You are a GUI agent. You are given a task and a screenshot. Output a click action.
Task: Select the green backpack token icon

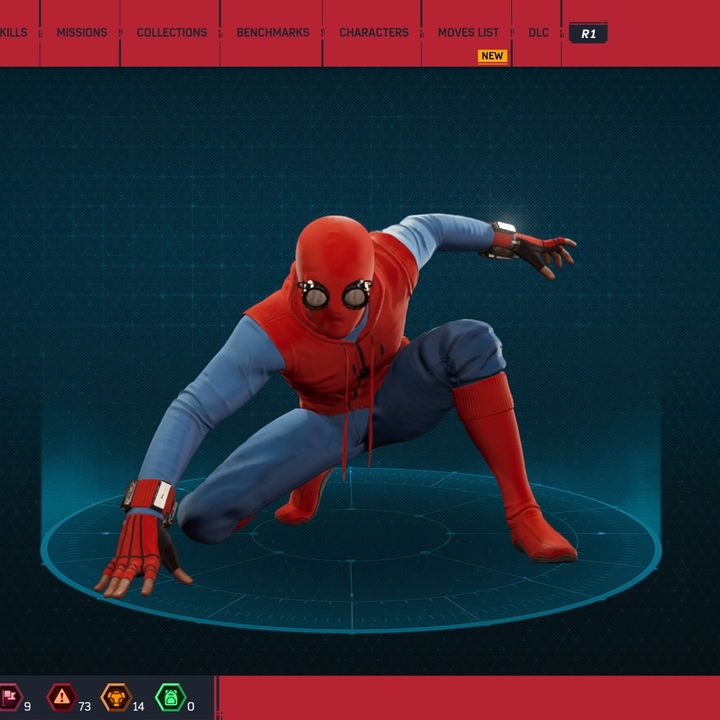(x=170, y=697)
